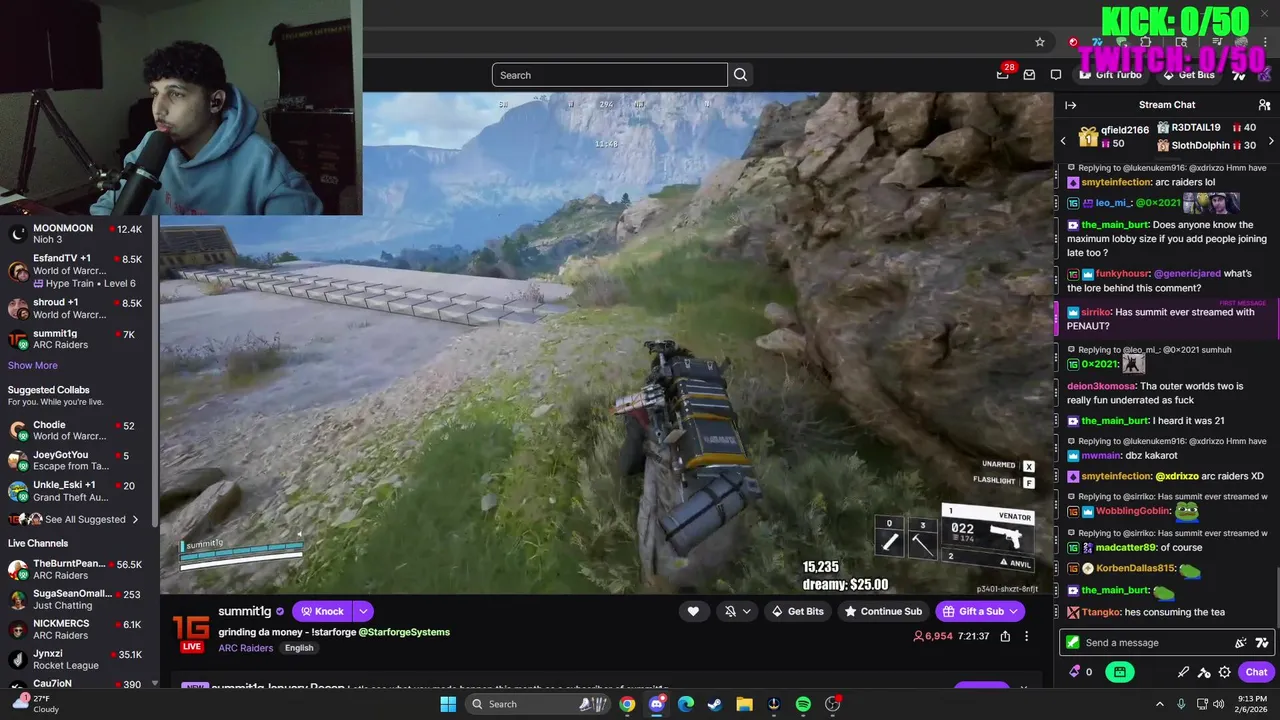Open browser extensions puzzle icon
The height and width of the screenshot is (720, 1280).
(1146, 42)
